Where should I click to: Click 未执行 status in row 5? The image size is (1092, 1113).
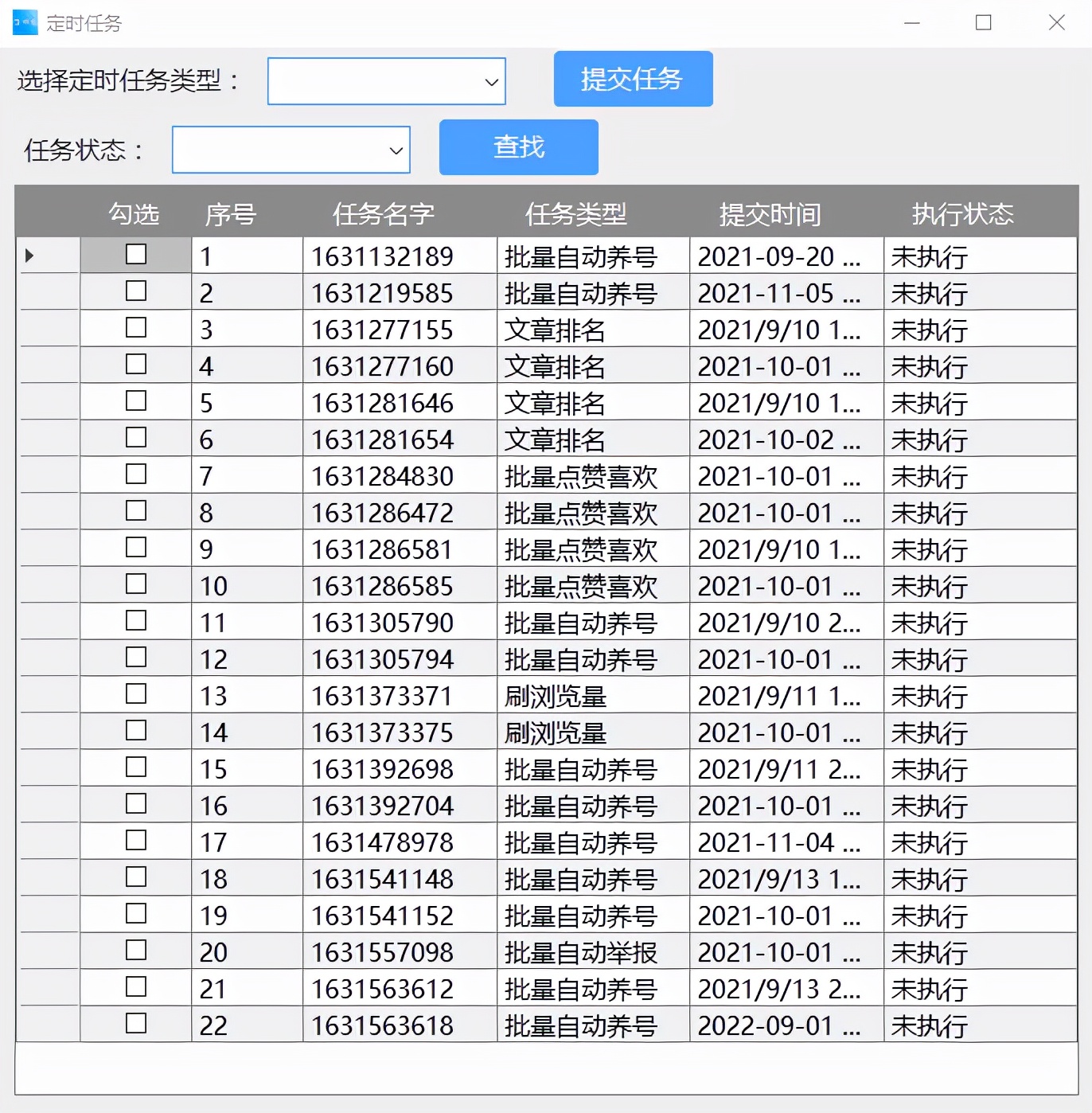(980, 403)
